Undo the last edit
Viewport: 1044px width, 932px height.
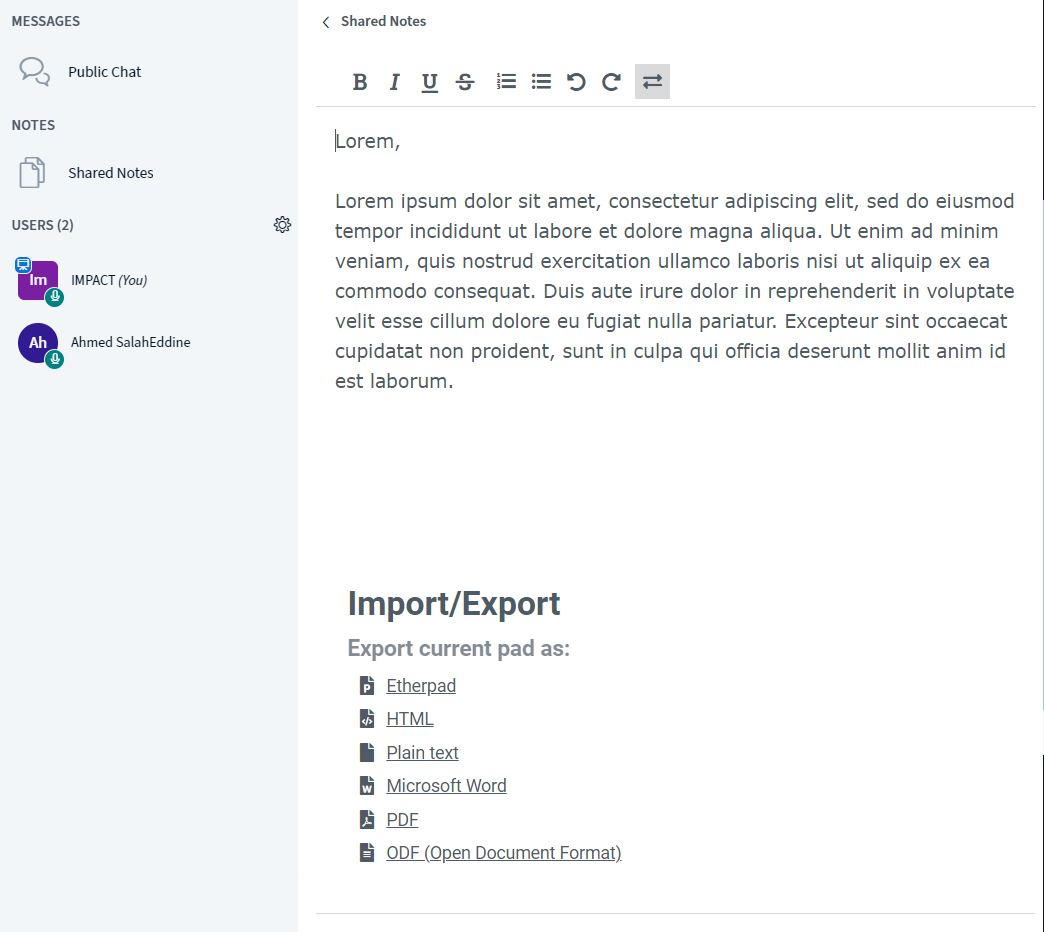576,82
